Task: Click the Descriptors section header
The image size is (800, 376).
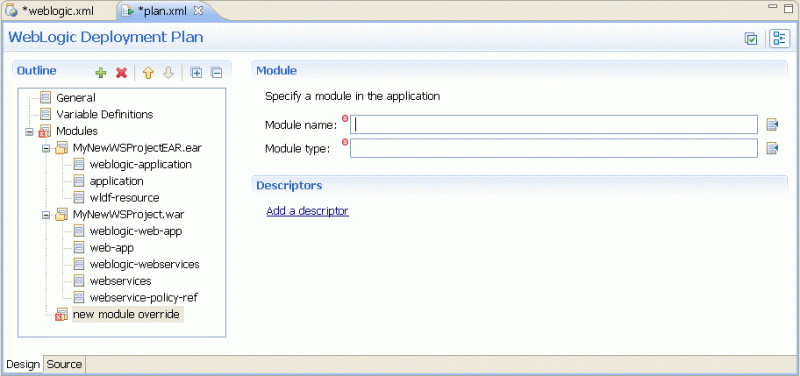Action: pos(289,185)
